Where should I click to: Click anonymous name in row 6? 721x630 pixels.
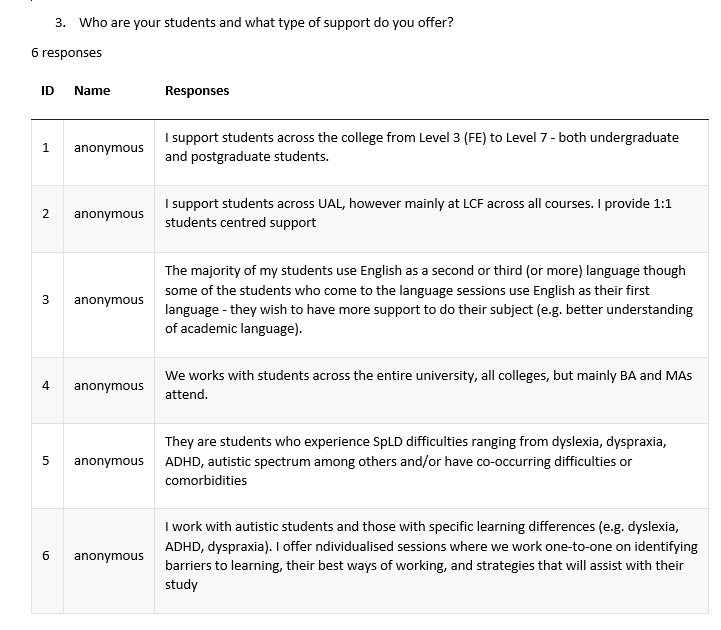coord(109,556)
